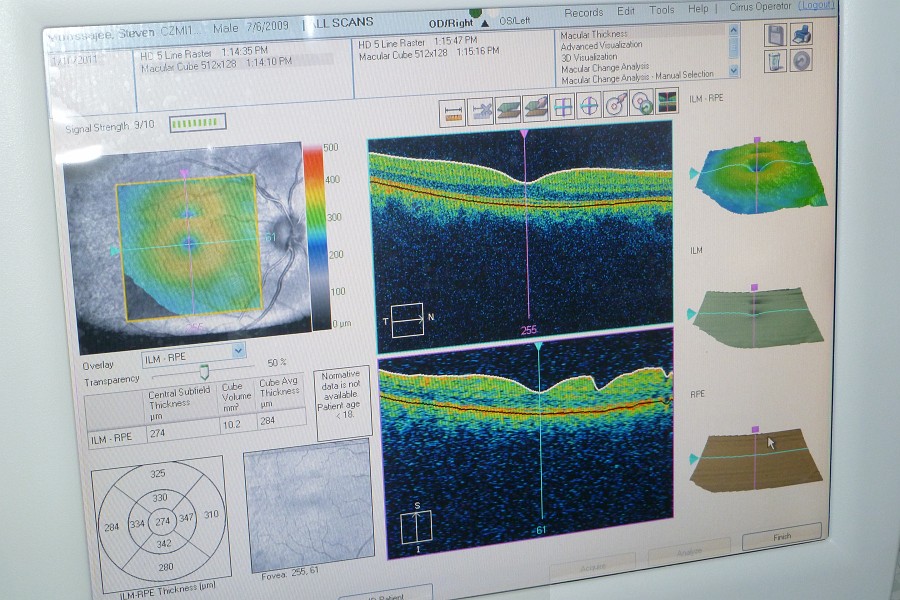The height and width of the screenshot is (600, 900).
Task: Open the Tools menu
Action: (x=662, y=10)
